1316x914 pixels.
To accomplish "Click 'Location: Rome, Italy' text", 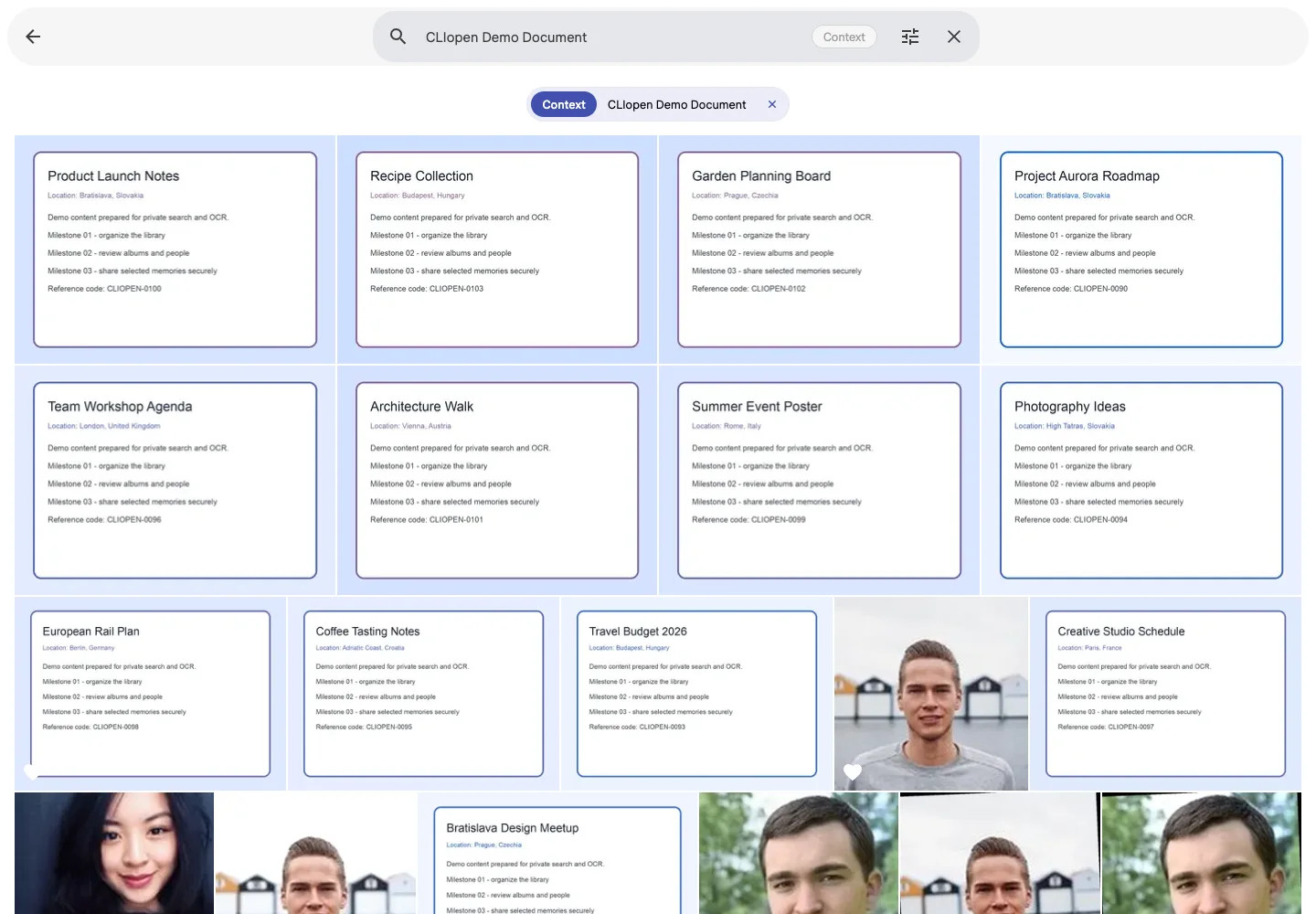I will click(x=727, y=426).
